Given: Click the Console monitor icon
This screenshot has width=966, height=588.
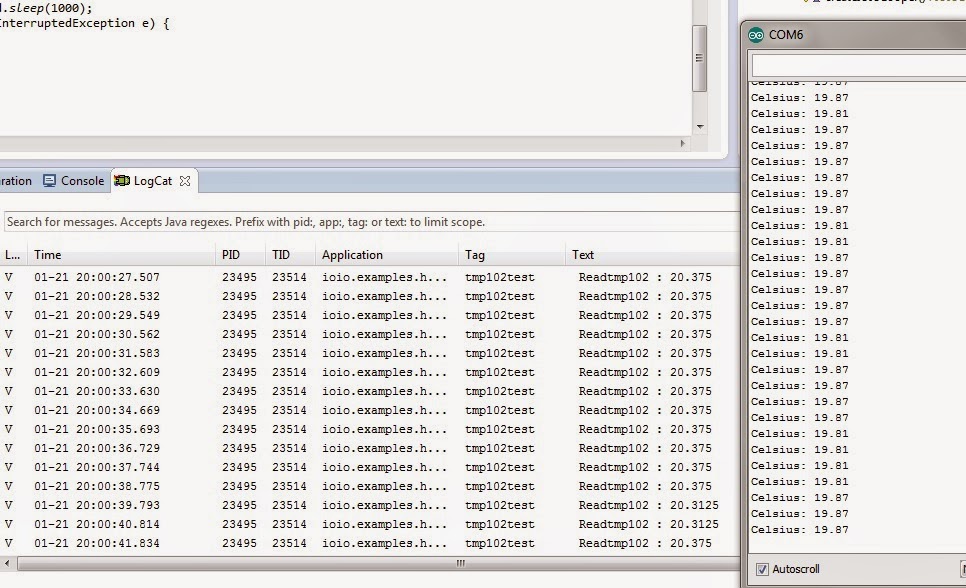Looking at the screenshot, I should pos(50,181).
